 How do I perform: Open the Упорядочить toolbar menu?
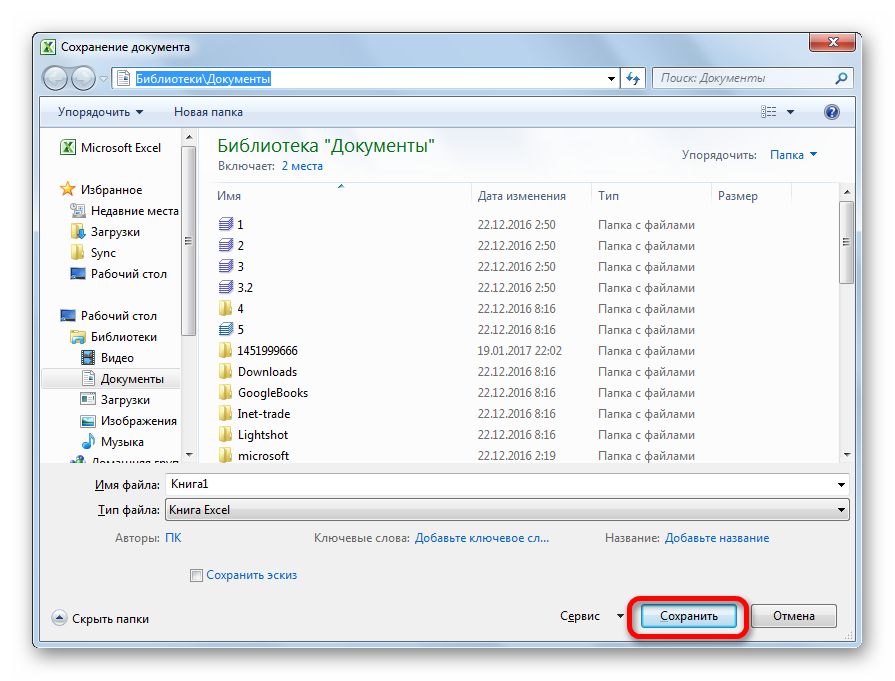point(100,112)
